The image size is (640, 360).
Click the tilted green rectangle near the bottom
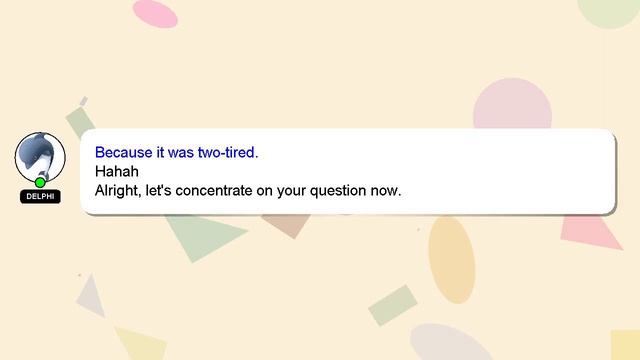(393, 305)
